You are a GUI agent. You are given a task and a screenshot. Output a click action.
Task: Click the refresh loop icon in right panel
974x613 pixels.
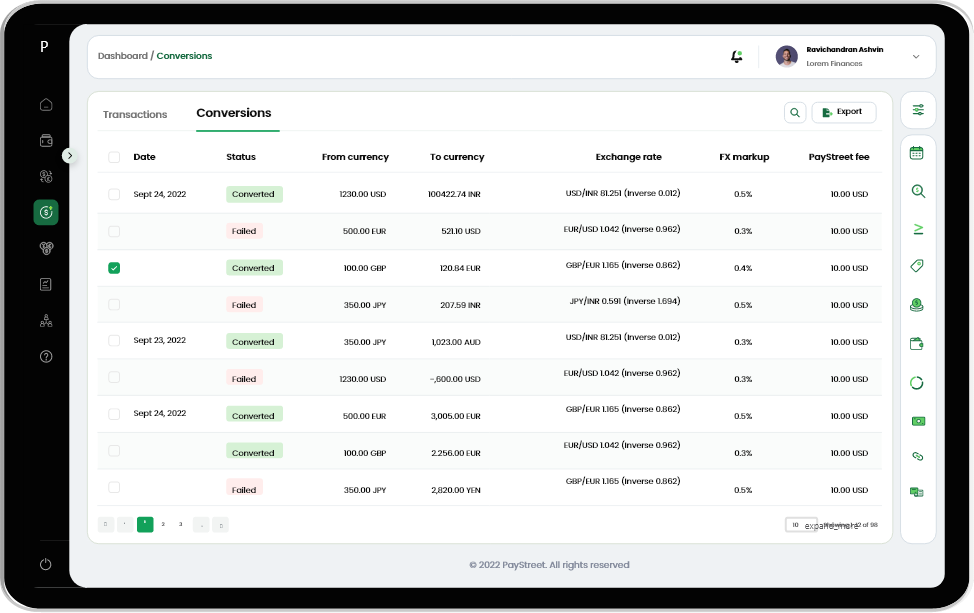coord(918,382)
